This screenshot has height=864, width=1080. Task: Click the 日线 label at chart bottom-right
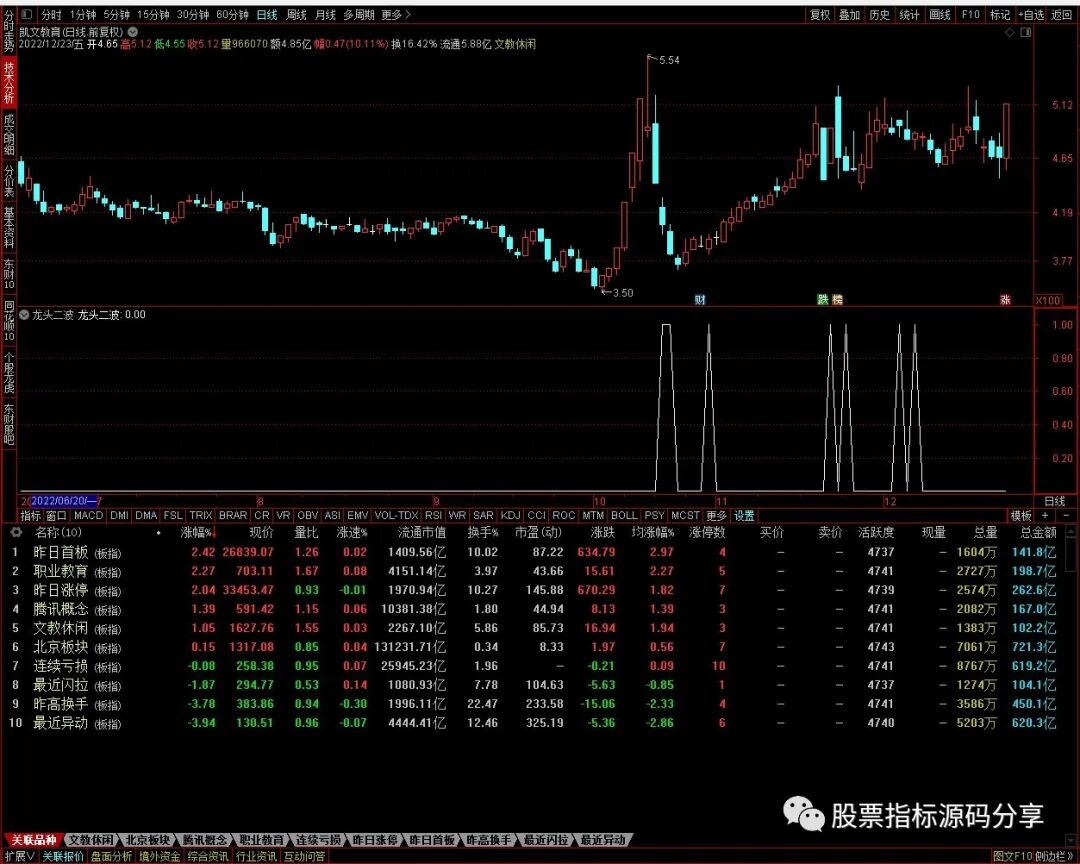click(1055, 501)
